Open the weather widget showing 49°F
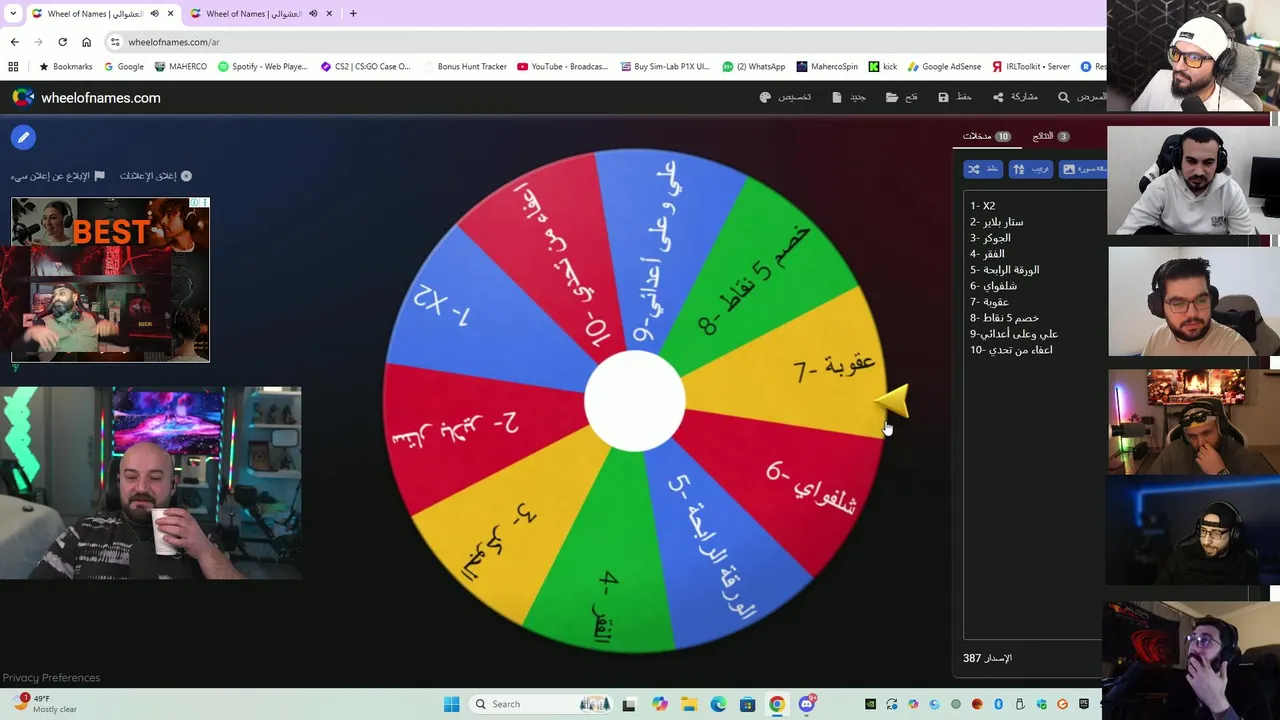 (45, 704)
